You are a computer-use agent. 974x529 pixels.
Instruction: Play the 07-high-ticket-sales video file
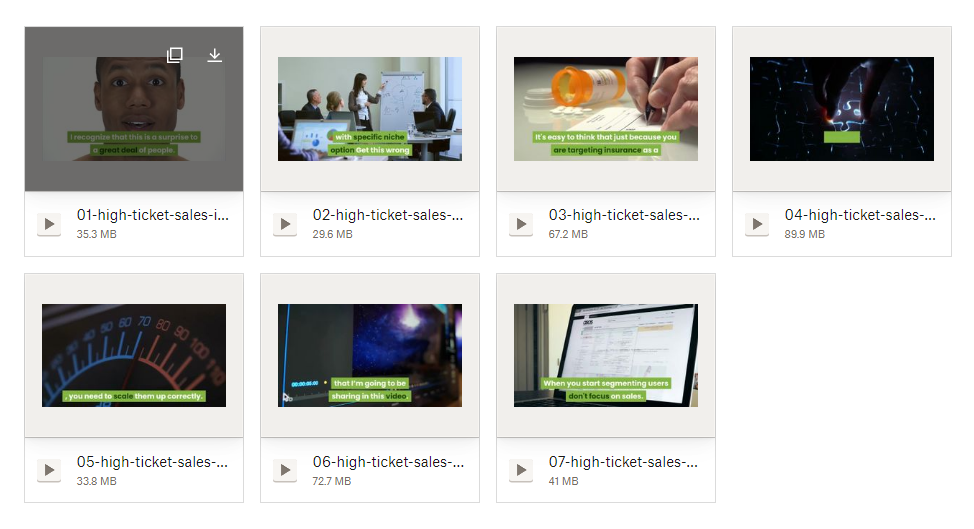point(521,470)
